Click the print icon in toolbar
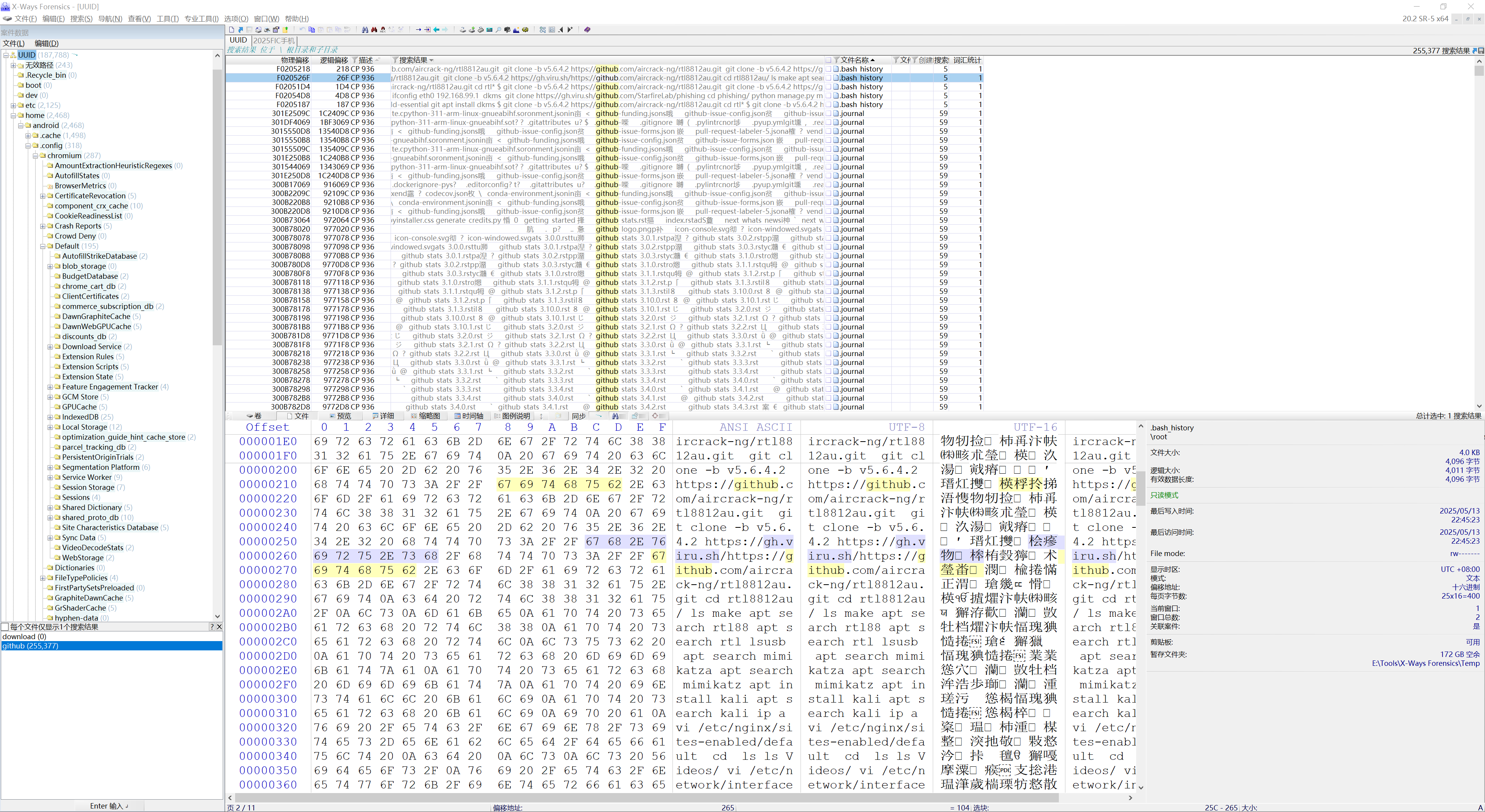Viewport: 1485px width, 812px height. click(x=267, y=29)
